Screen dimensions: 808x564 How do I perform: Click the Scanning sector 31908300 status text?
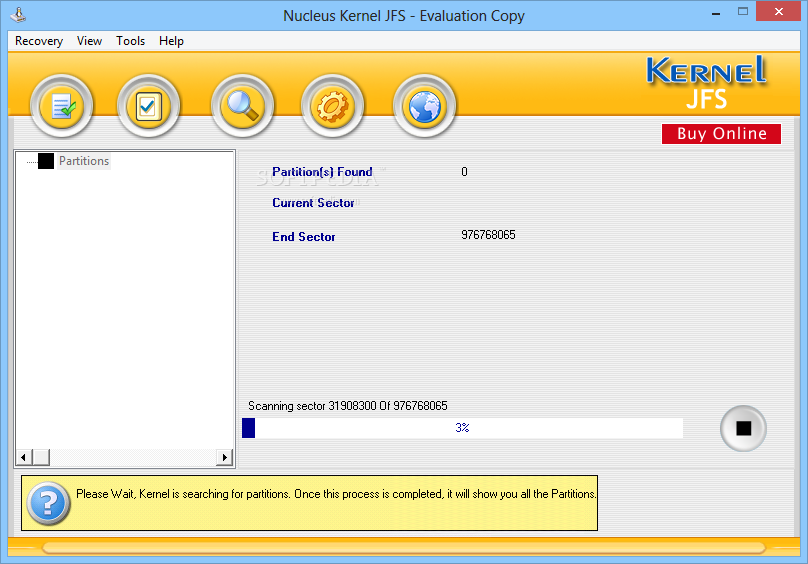[x=348, y=406]
